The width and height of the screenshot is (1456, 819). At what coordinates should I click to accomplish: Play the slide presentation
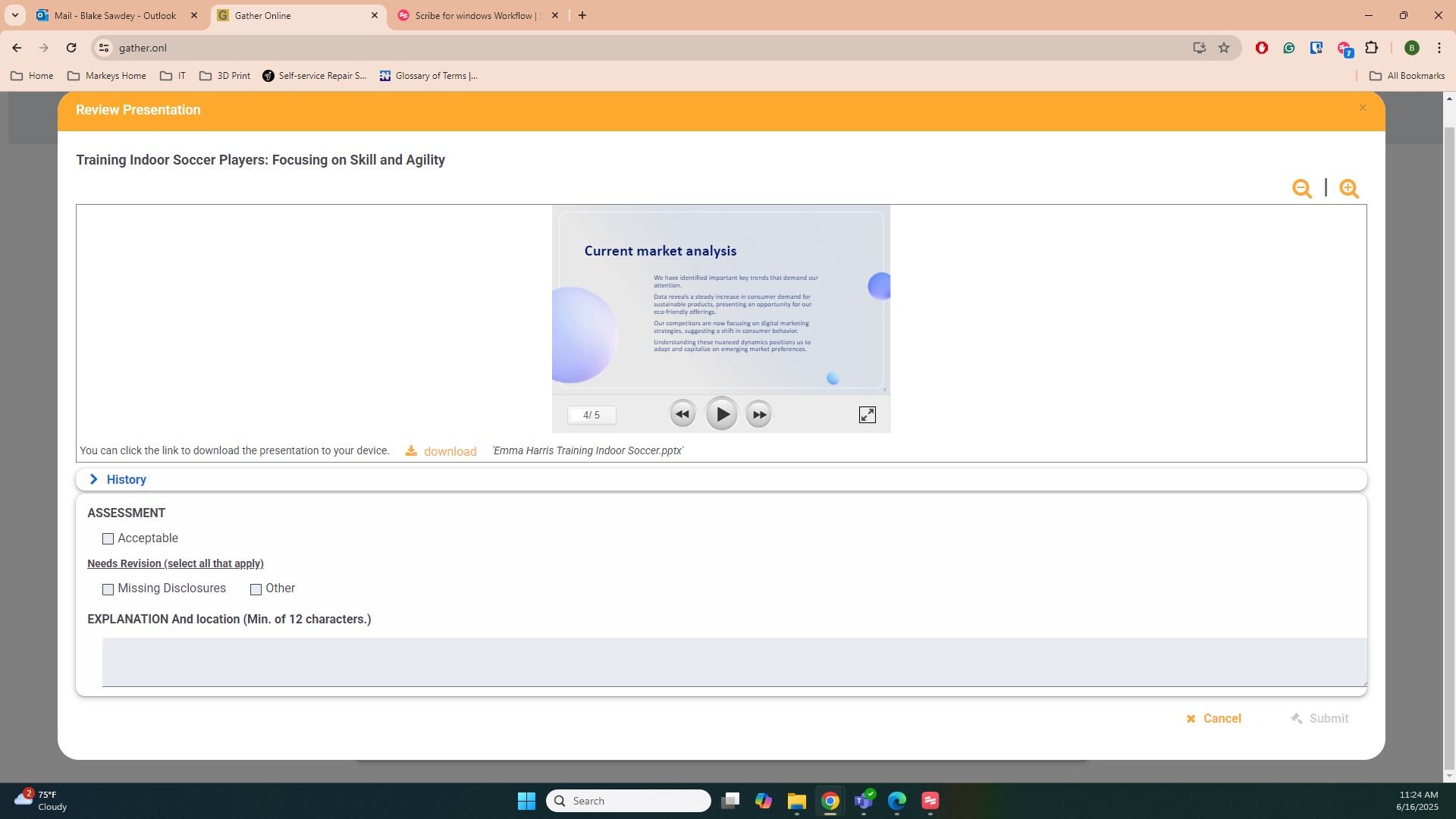pos(721,414)
